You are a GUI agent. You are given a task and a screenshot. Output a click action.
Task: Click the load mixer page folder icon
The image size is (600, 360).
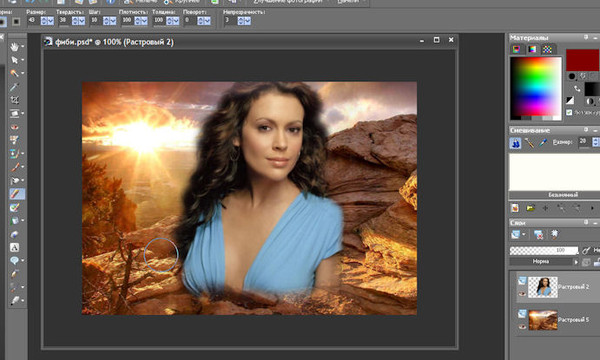530,208
